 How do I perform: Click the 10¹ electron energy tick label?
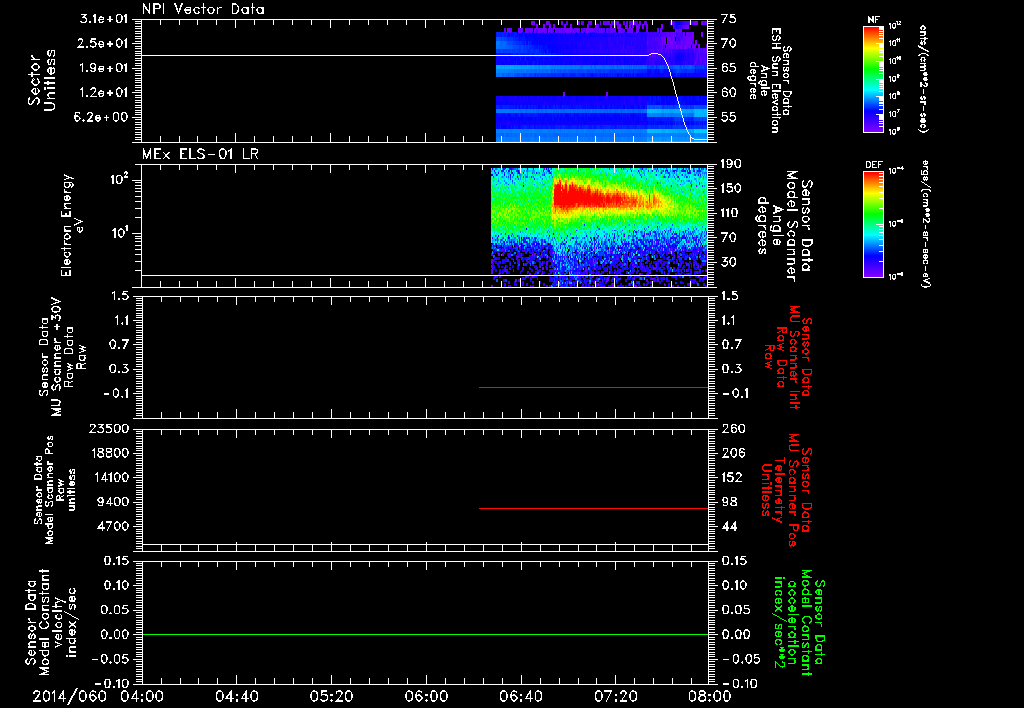(x=118, y=233)
